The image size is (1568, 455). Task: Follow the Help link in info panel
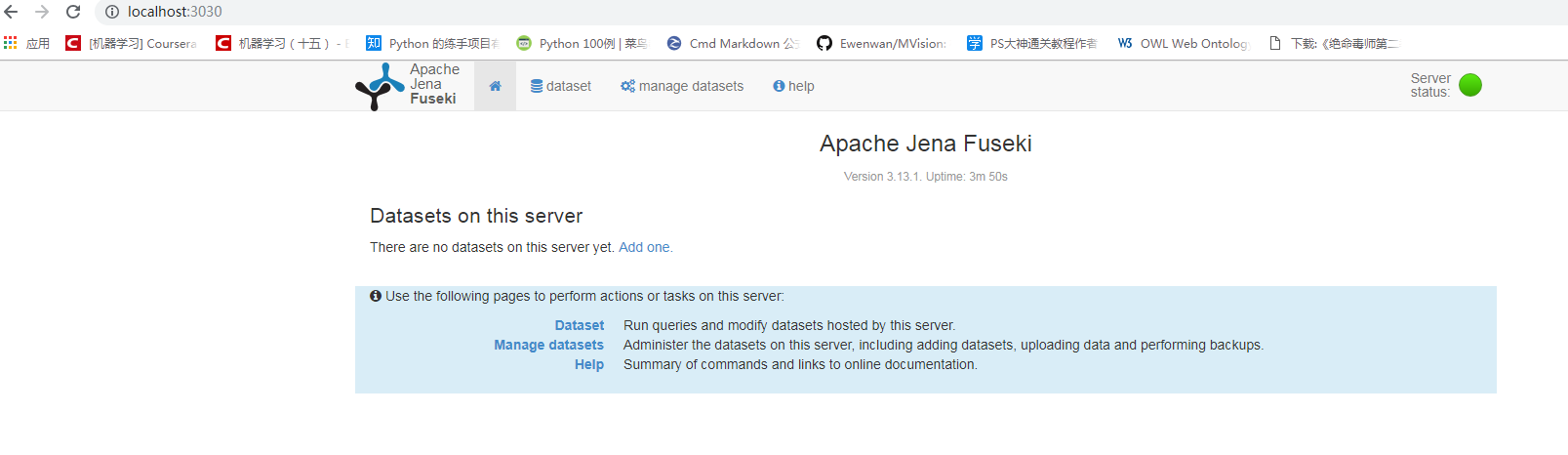pos(589,364)
